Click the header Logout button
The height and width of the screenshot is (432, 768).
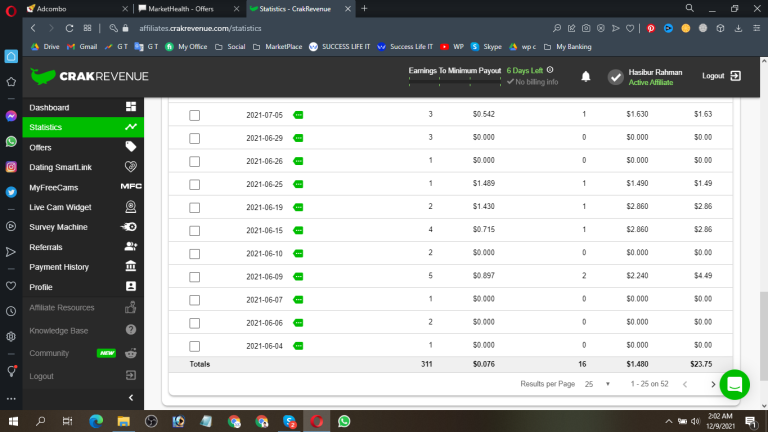point(721,76)
